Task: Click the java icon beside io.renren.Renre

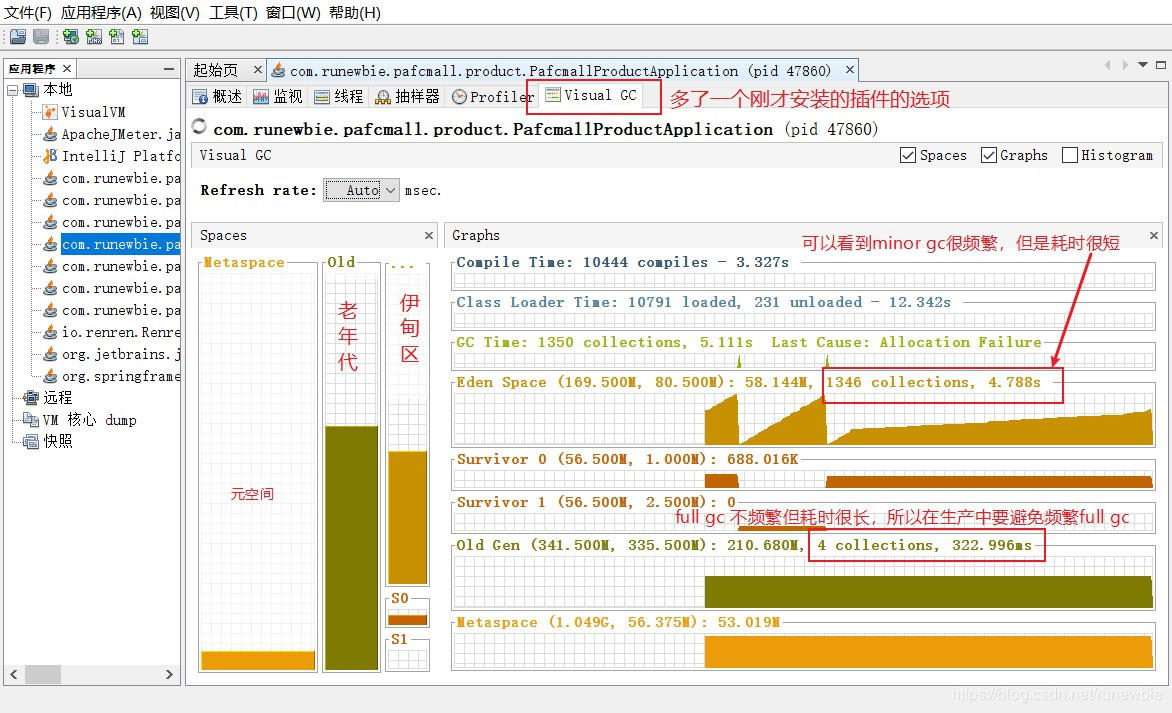Action: pyautogui.click(x=50, y=332)
